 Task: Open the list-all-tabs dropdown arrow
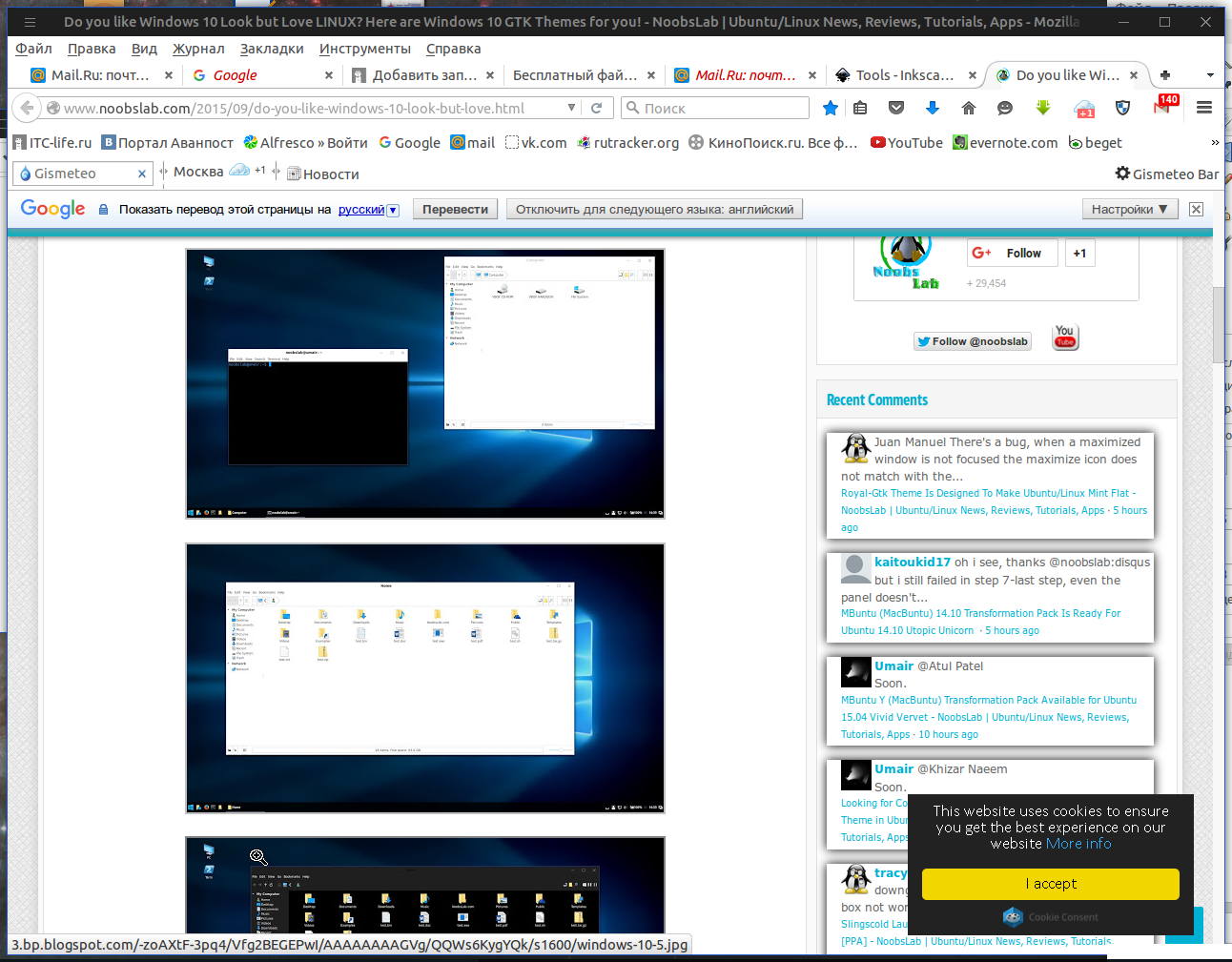coord(1210,74)
